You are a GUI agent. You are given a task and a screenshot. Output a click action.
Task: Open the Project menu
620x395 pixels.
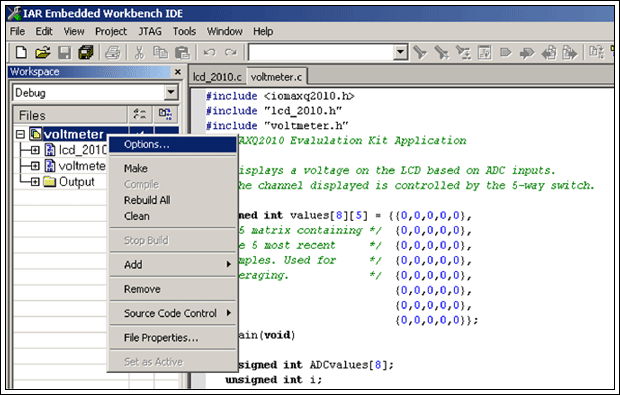tap(111, 31)
